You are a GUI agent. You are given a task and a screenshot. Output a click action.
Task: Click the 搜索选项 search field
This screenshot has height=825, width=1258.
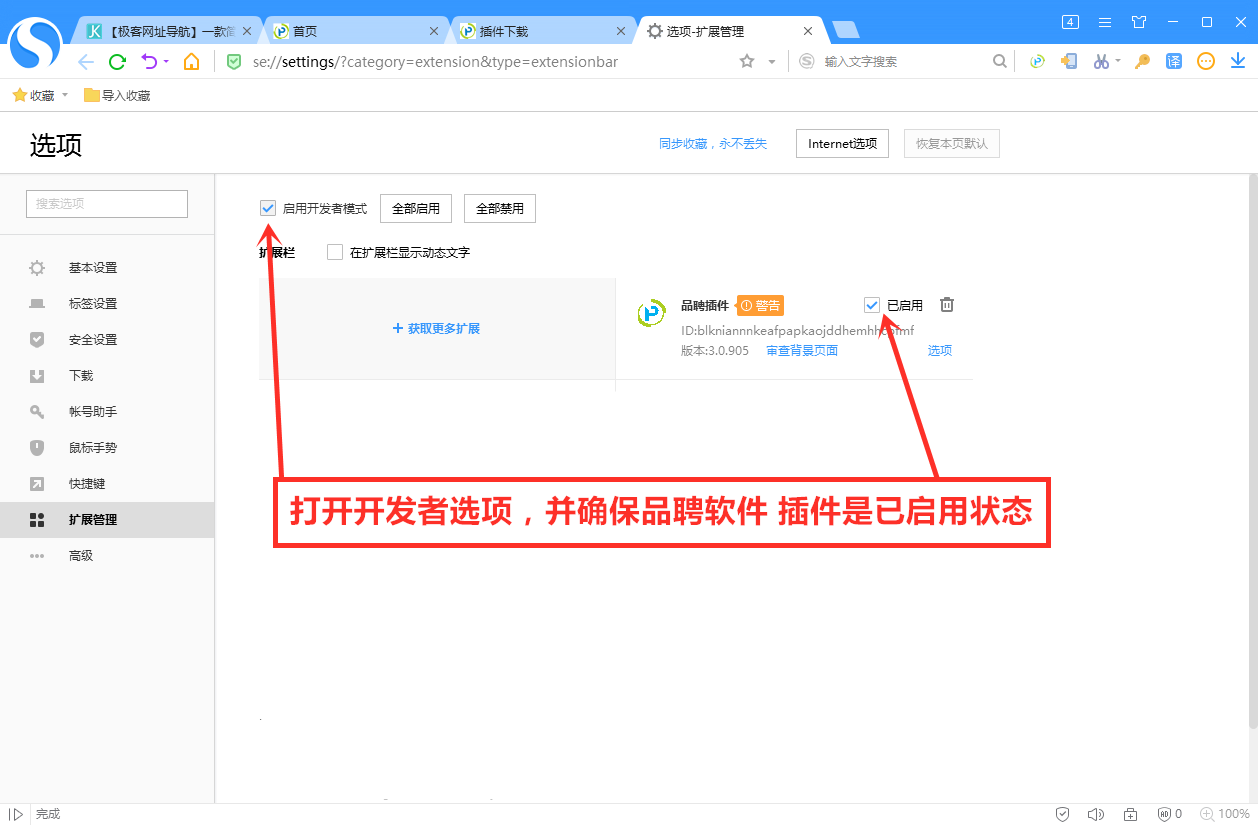point(106,203)
